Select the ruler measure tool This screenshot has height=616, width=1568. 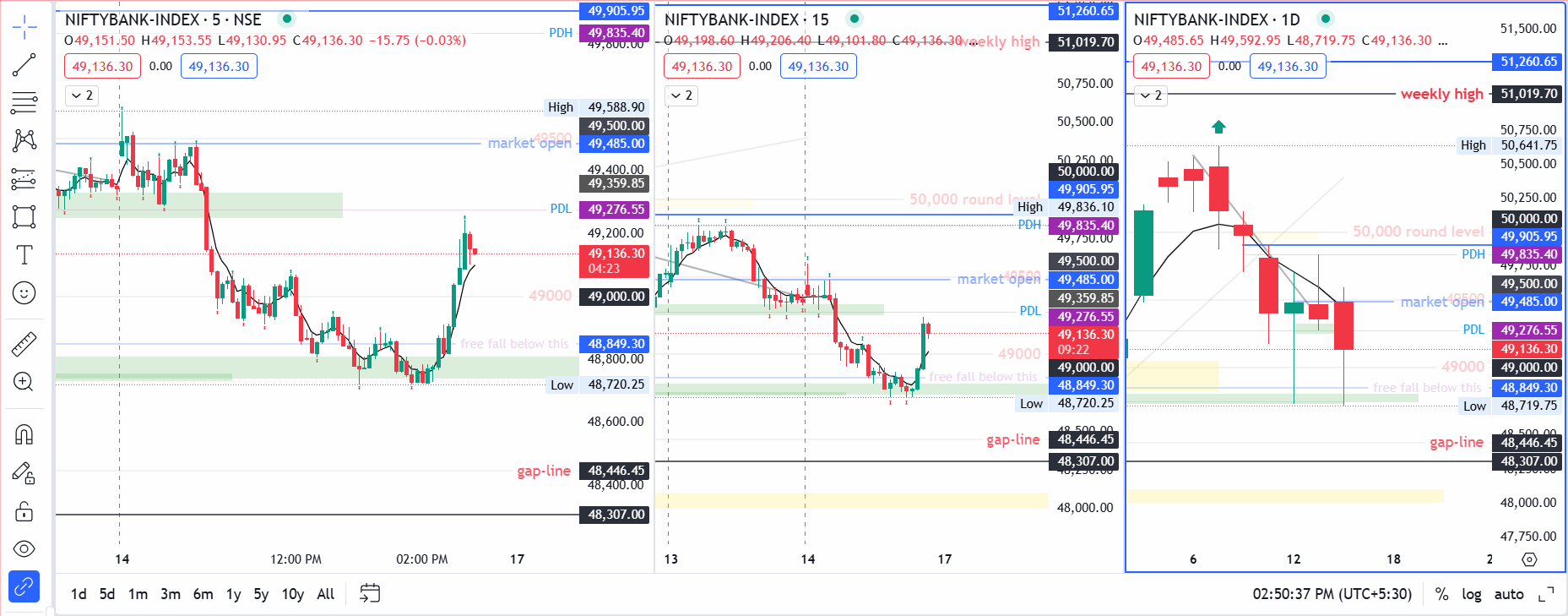(x=24, y=344)
